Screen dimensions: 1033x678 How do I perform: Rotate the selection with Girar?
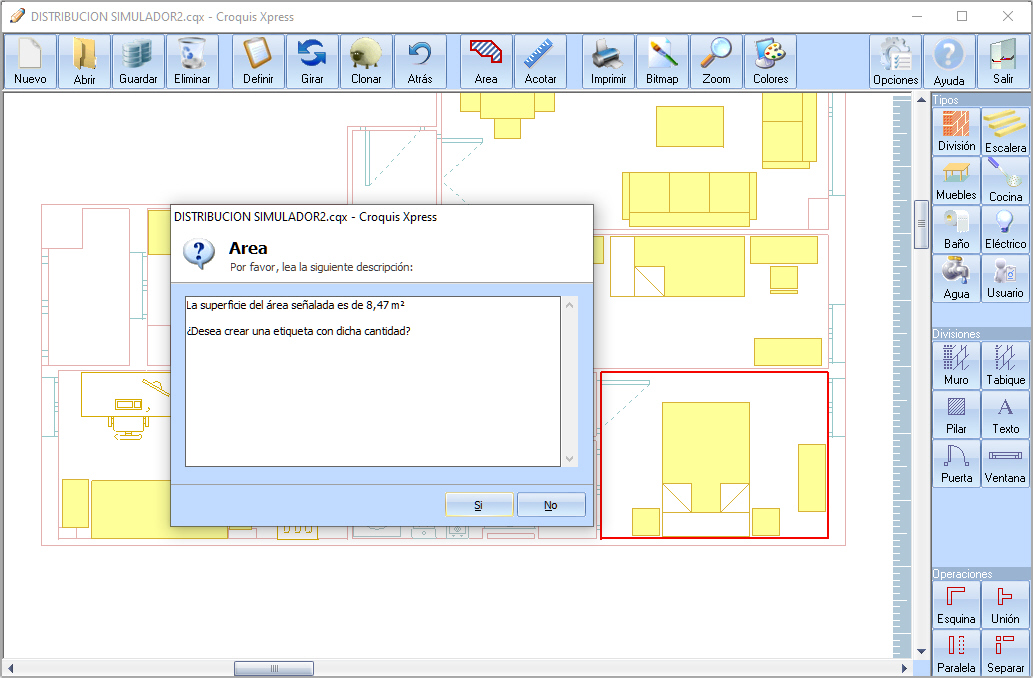coord(312,61)
